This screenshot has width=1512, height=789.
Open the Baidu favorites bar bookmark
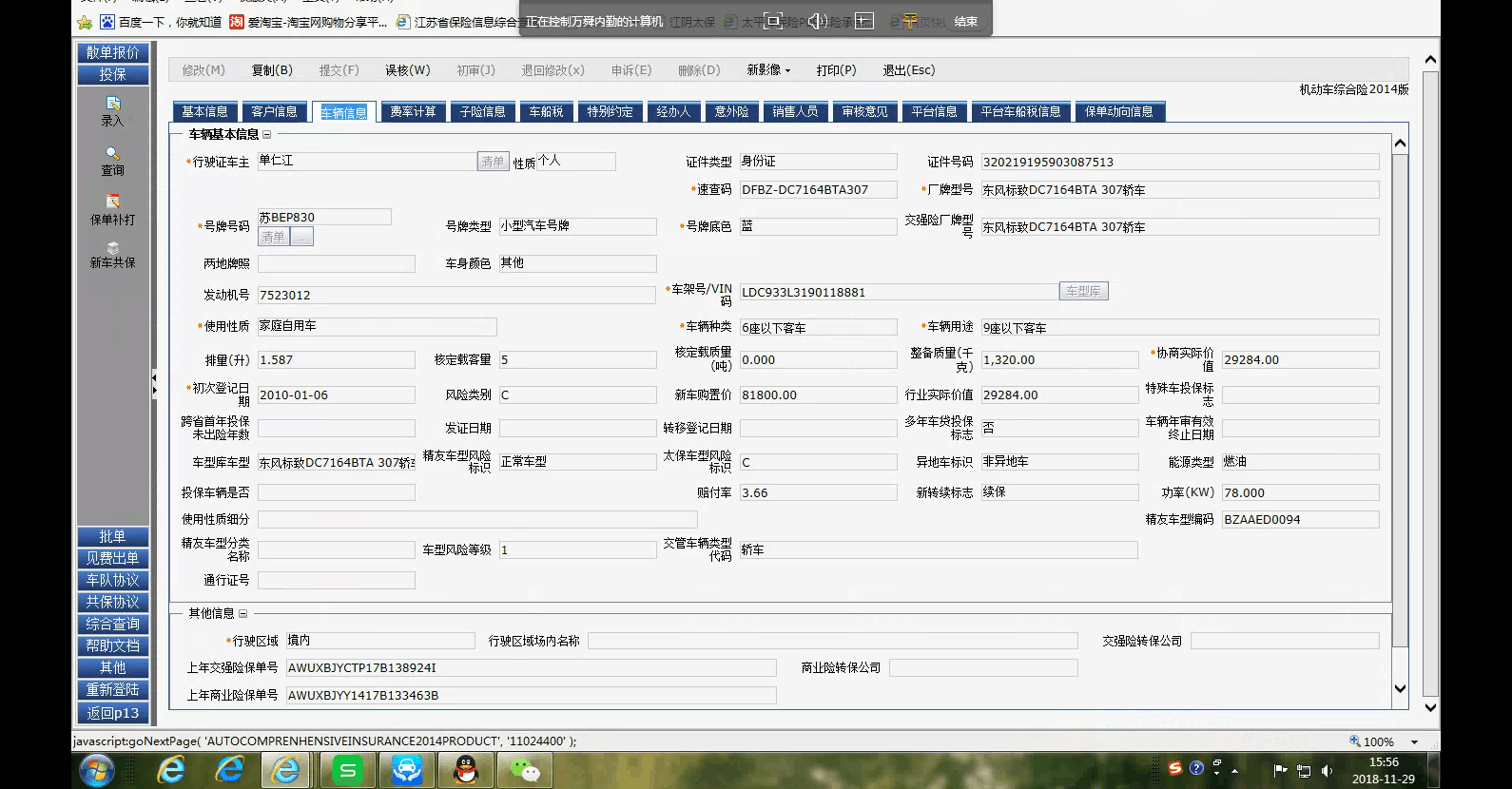[162, 22]
